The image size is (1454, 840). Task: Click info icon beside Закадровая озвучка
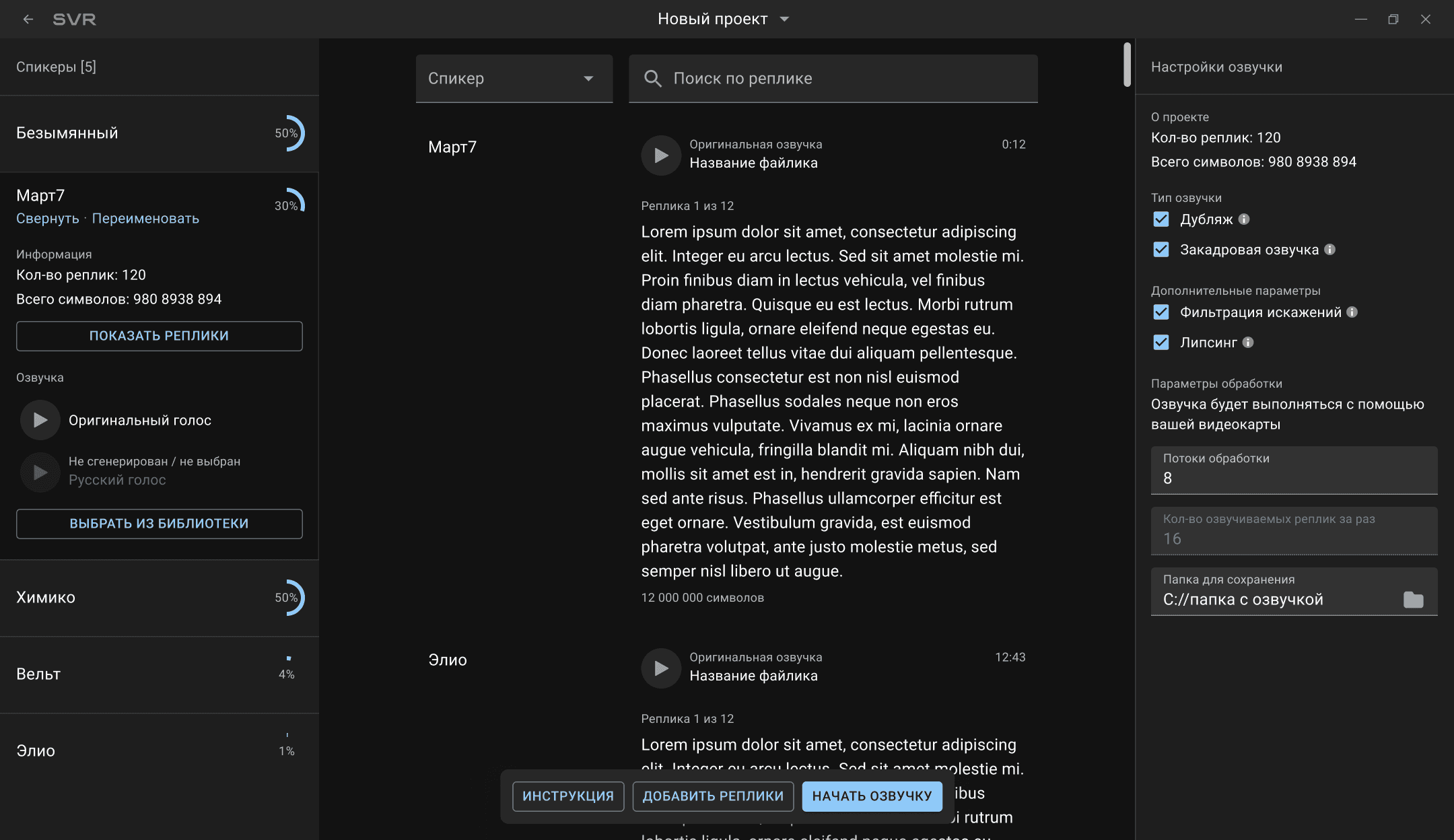[x=1329, y=250]
